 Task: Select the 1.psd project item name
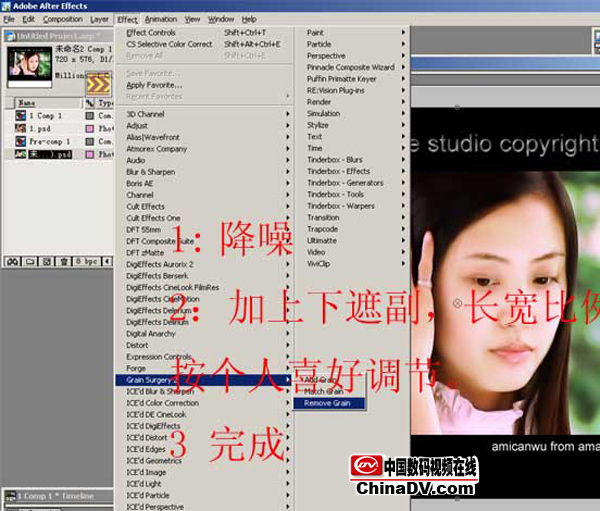pyautogui.click(x=40, y=129)
